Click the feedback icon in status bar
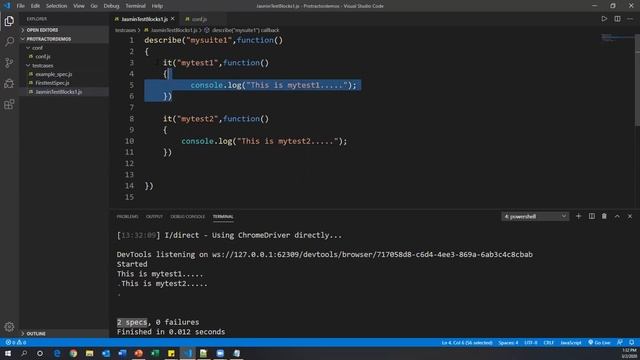 (x=620, y=342)
